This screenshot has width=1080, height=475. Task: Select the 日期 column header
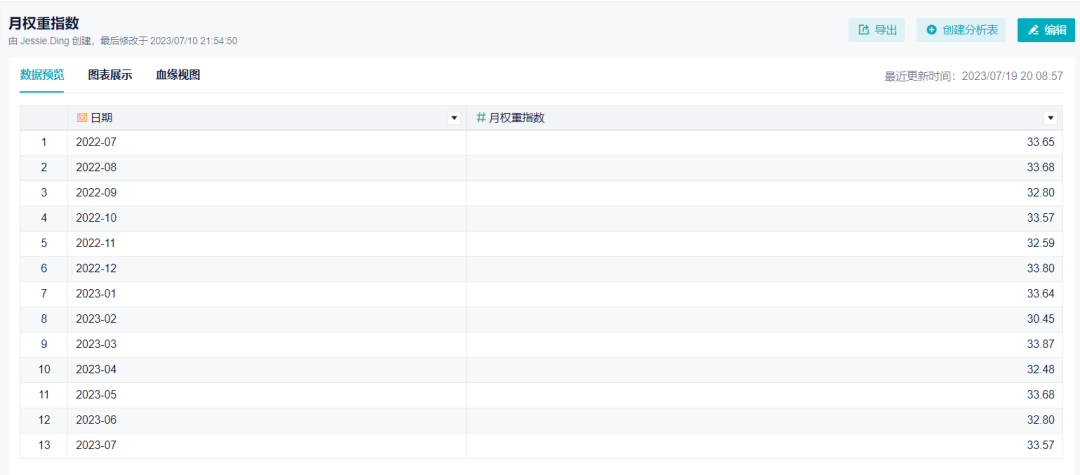coord(267,118)
